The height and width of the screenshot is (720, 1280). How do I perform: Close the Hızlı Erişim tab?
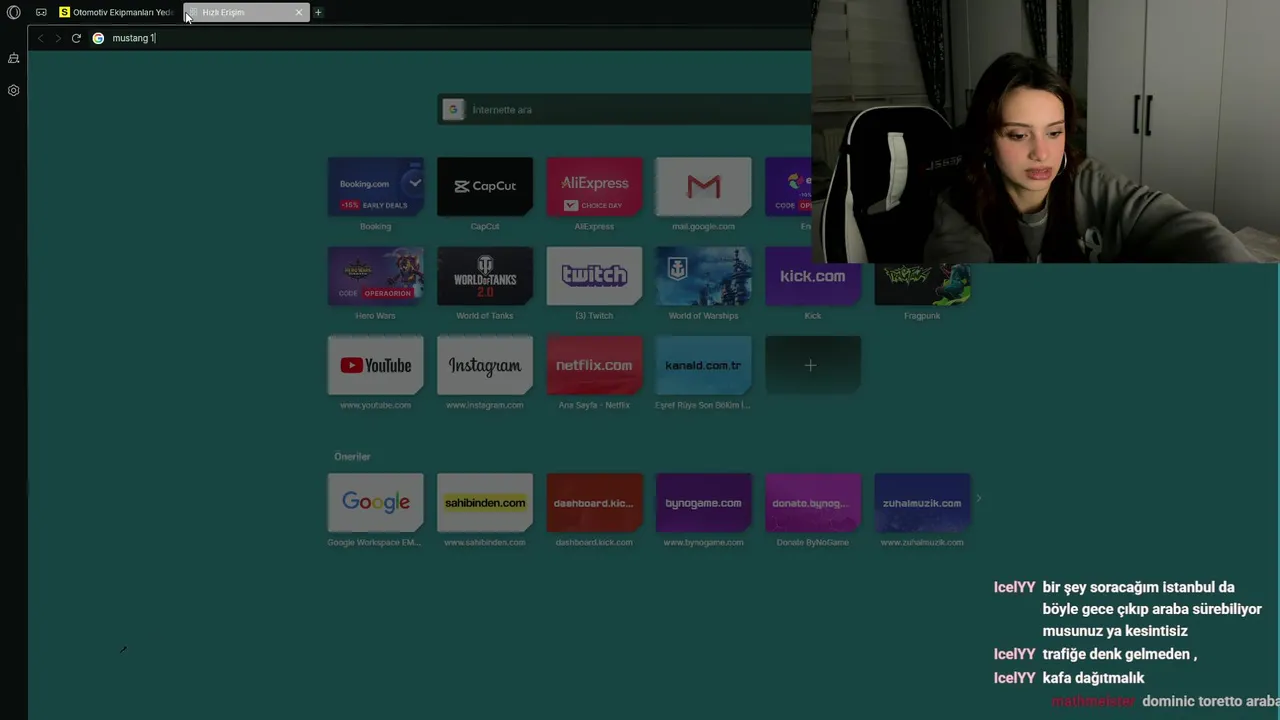click(298, 12)
